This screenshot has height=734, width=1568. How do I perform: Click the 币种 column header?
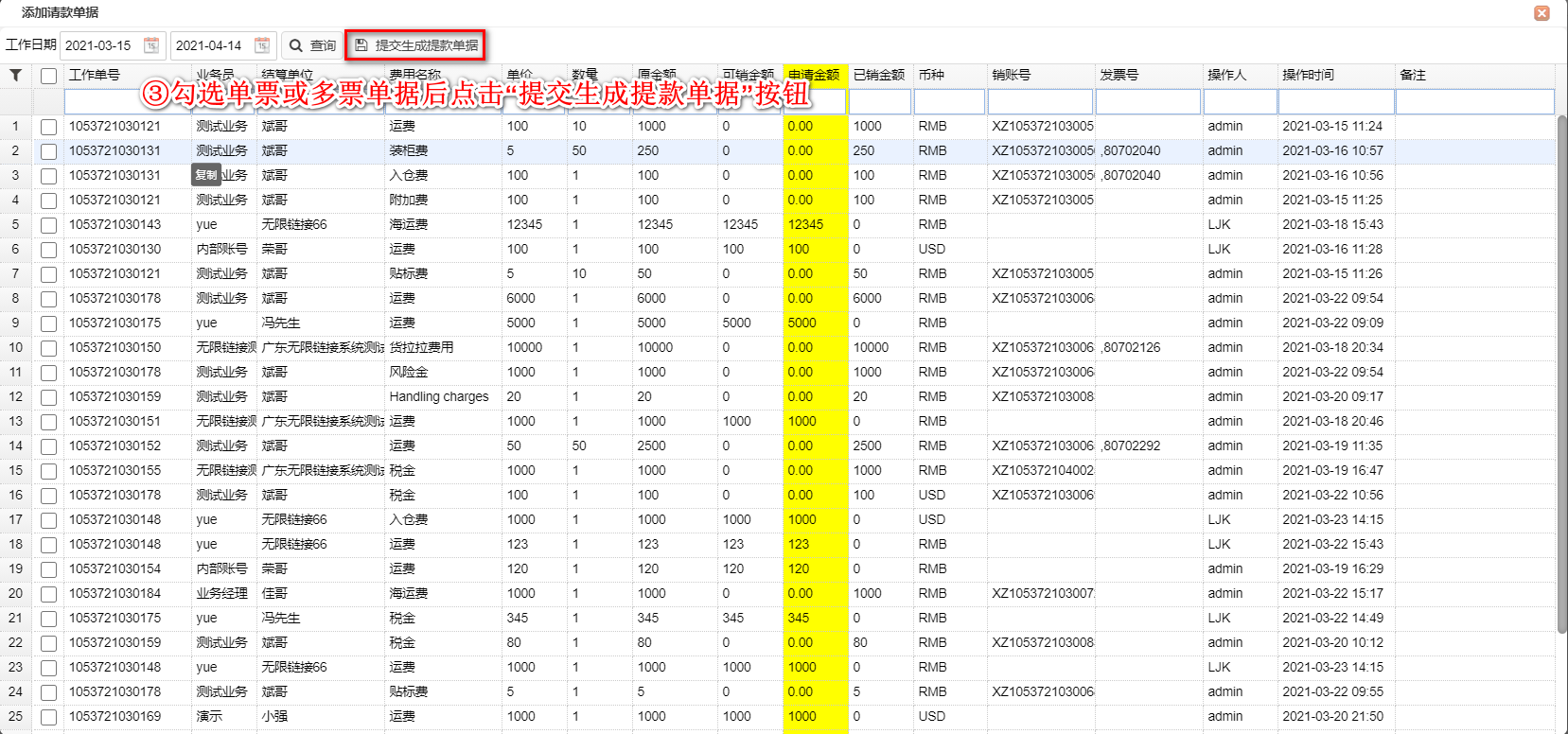931,76
